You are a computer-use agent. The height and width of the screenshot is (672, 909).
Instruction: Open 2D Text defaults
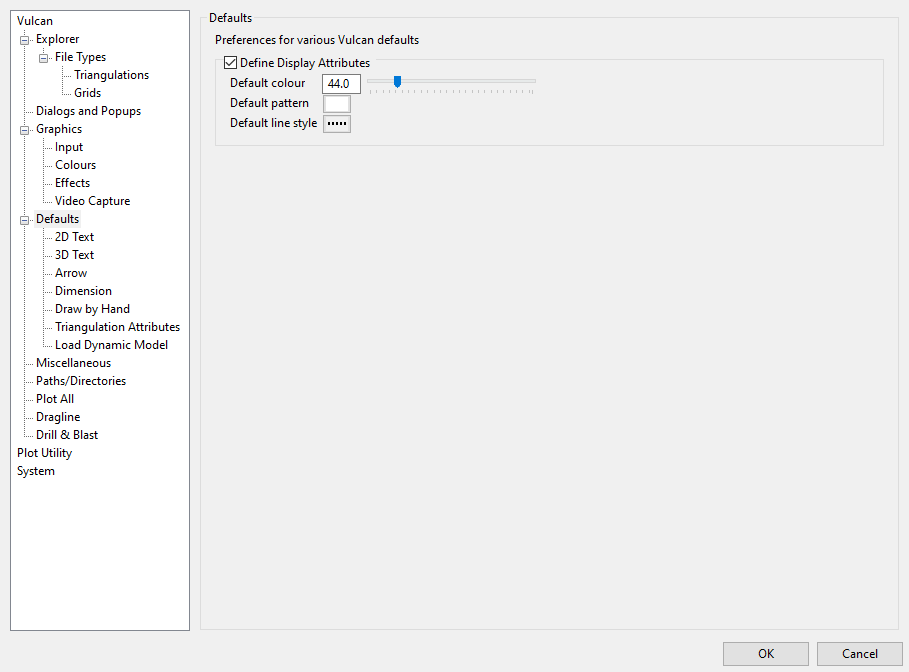click(74, 237)
